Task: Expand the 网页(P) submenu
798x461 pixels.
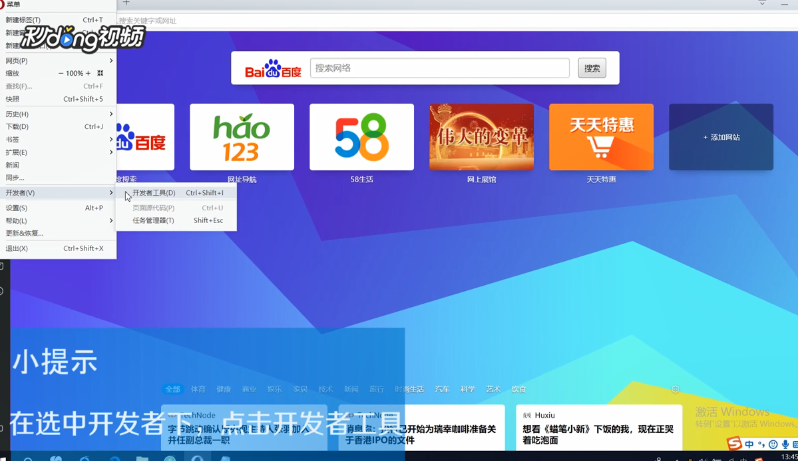Action: coord(58,61)
